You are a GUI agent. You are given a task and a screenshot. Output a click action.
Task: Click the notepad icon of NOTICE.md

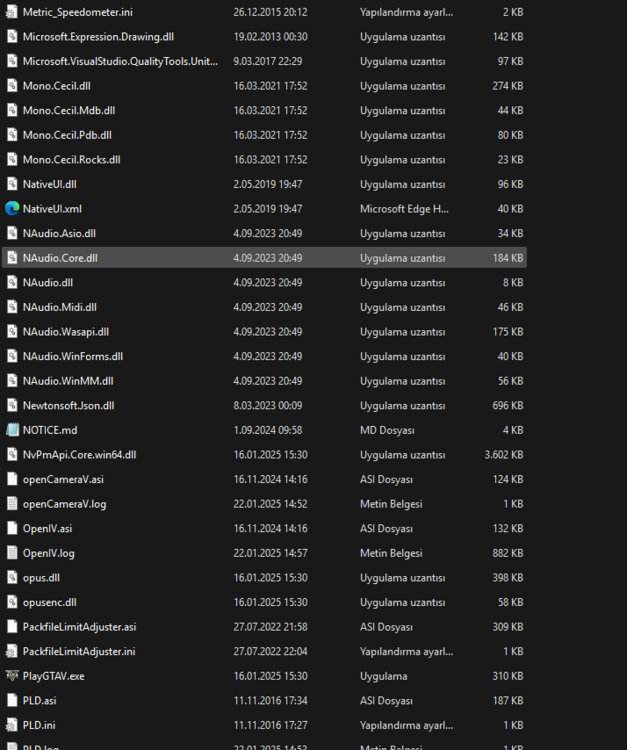[x=12, y=430]
